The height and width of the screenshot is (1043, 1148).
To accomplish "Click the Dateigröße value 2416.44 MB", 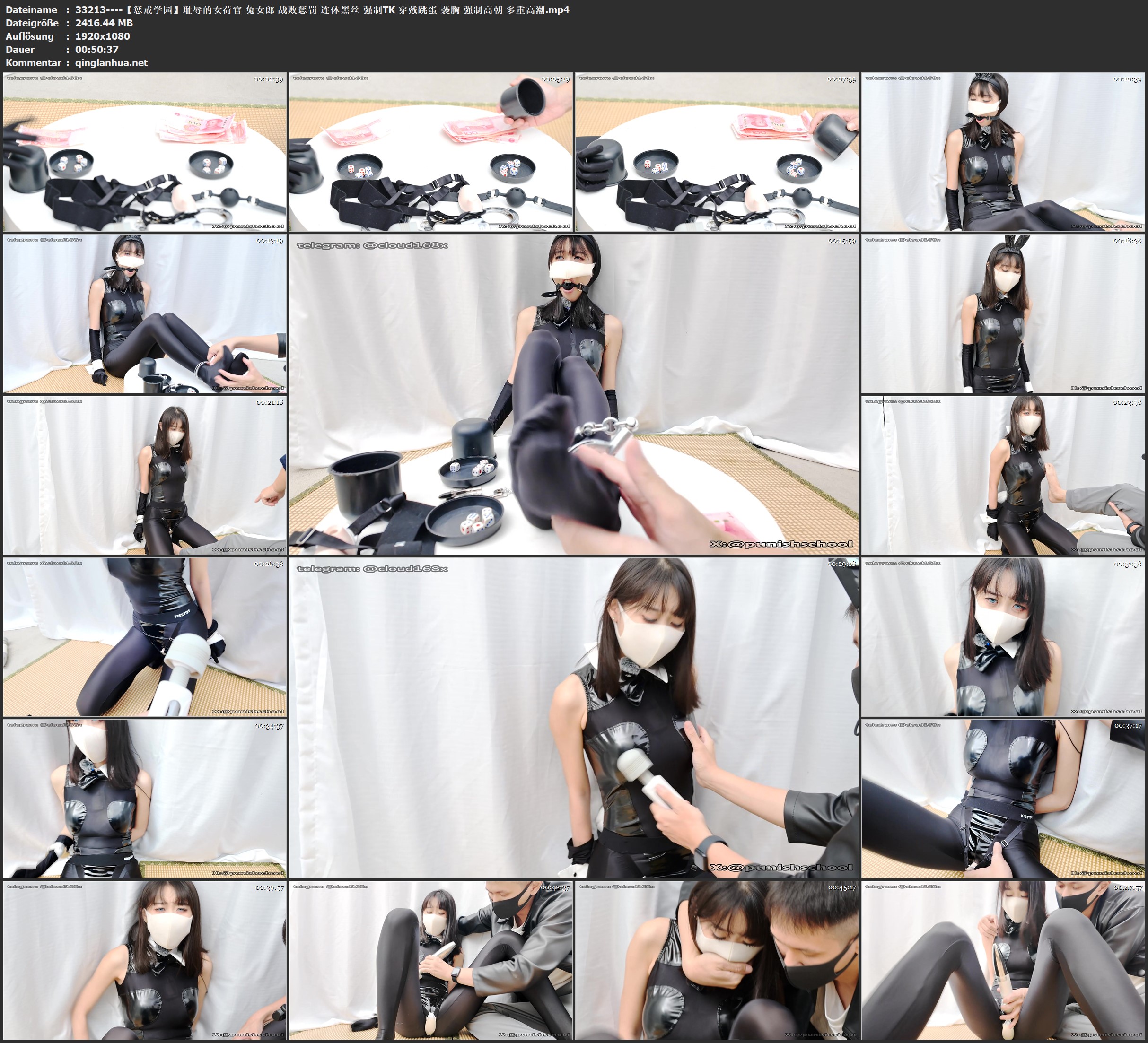I will (104, 23).
